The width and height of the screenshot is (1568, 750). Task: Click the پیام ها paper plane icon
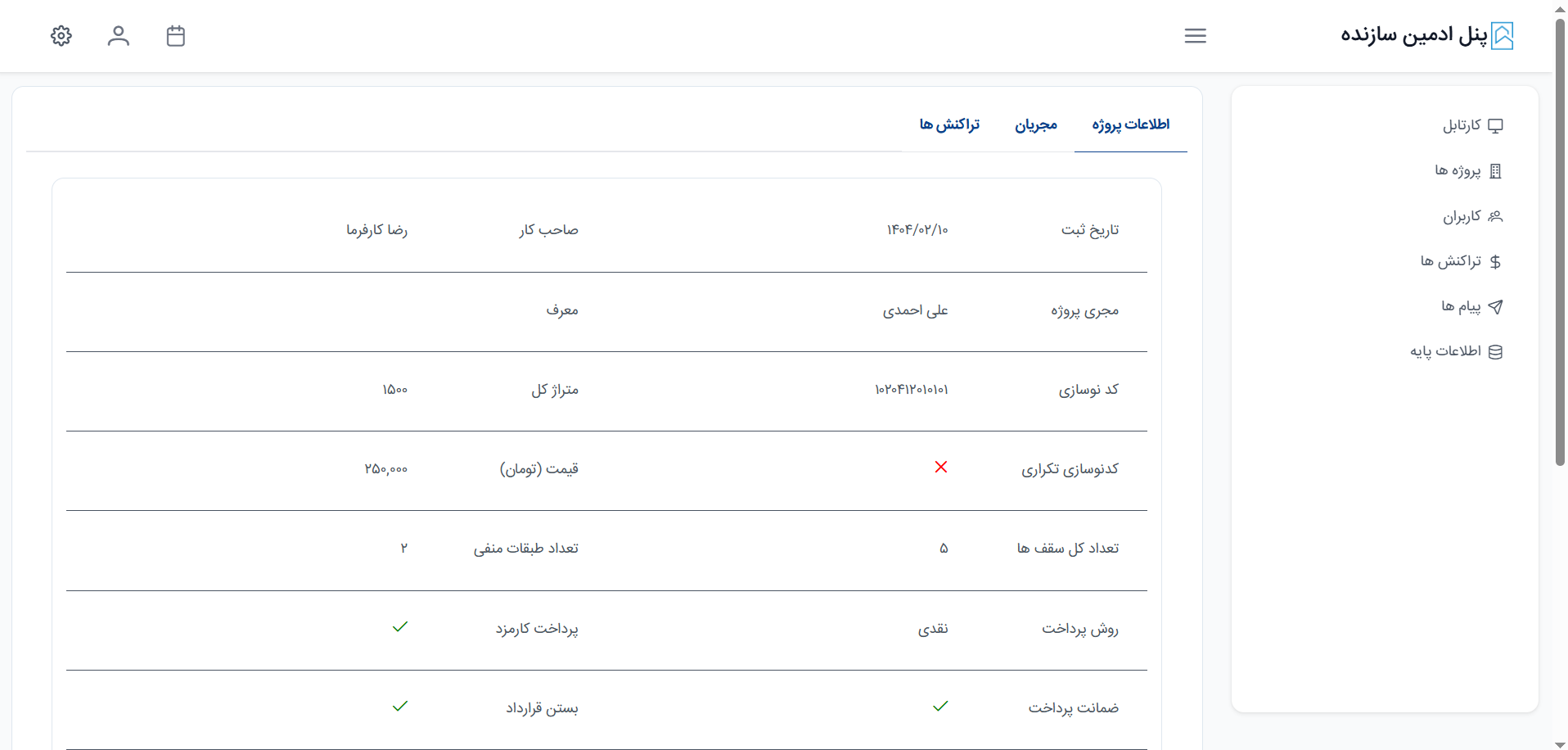[1495, 307]
